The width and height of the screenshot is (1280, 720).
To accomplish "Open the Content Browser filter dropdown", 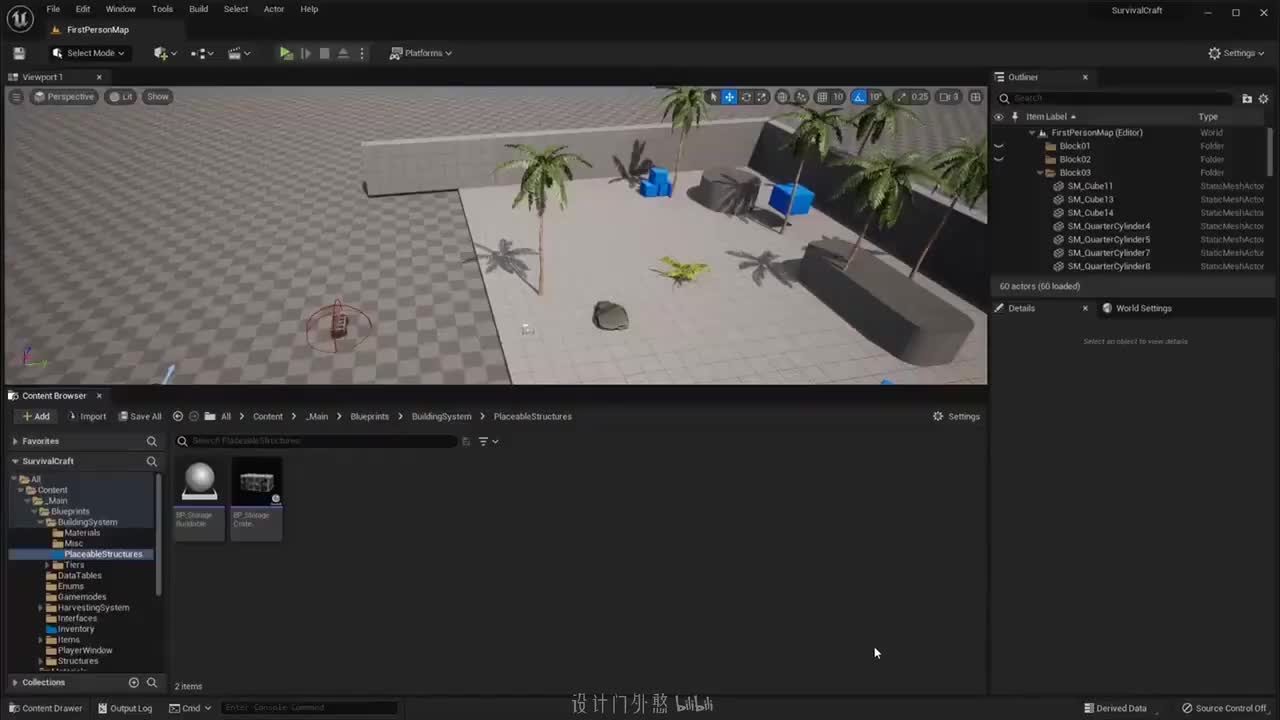I will pyautogui.click(x=488, y=441).
